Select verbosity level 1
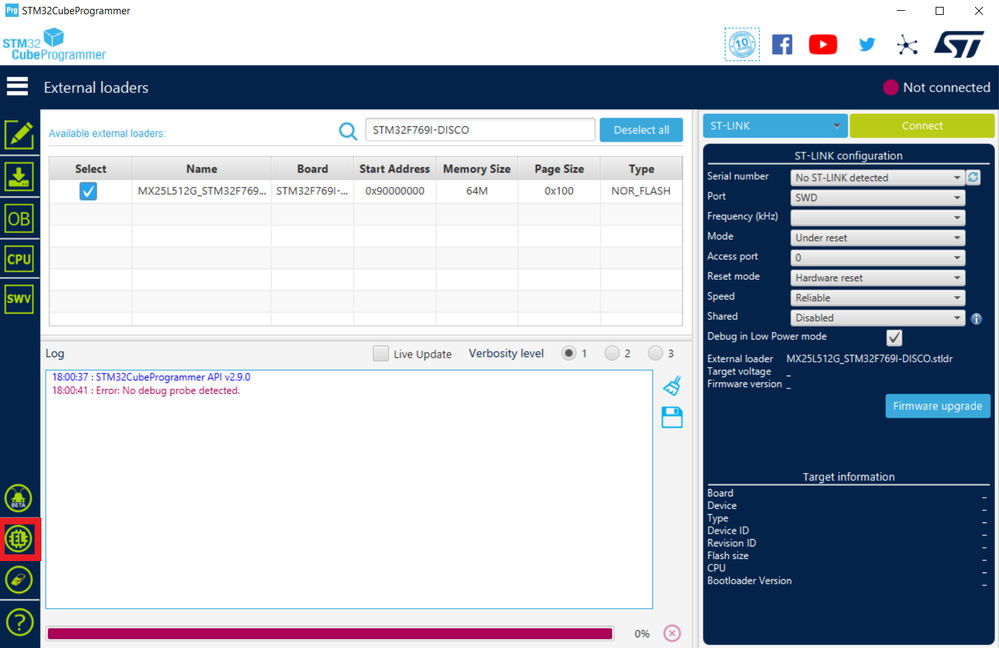 point(568,353)
